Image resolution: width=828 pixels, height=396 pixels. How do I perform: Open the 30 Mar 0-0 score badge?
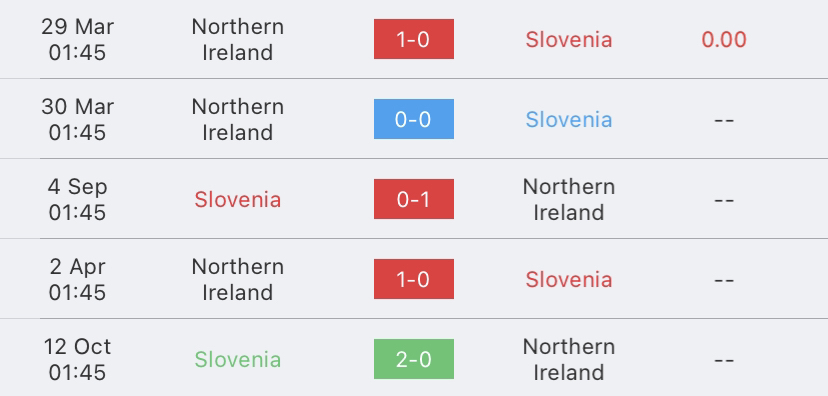click(413, 119)
